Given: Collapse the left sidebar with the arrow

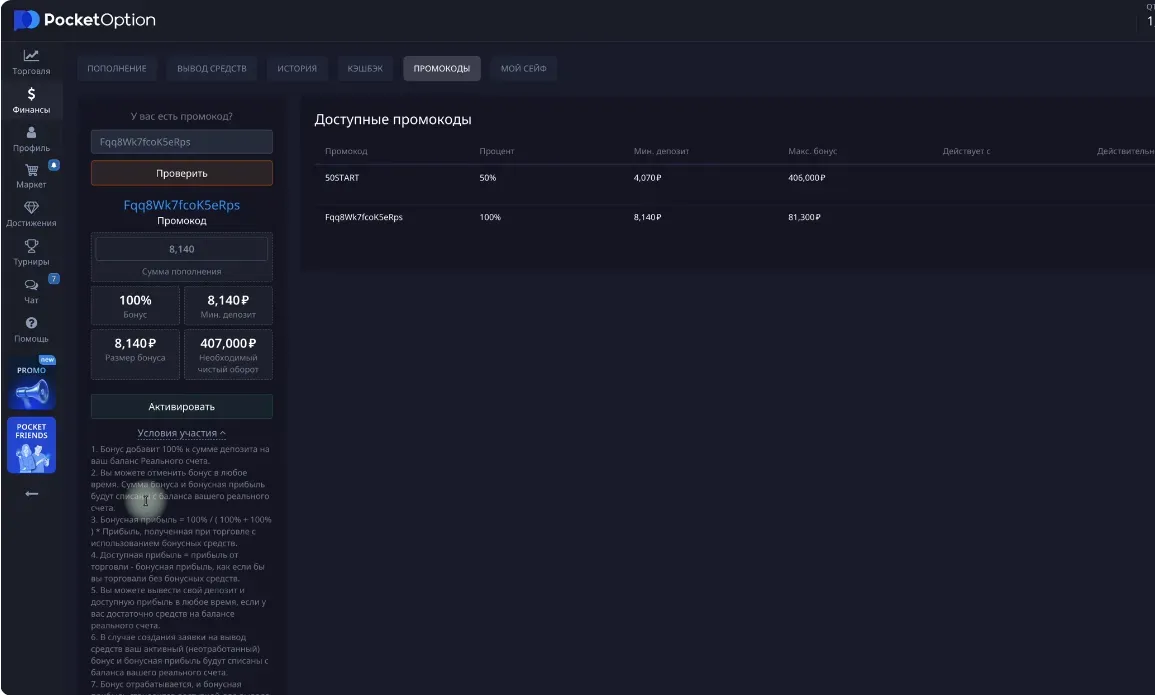Looking at the screenshot, I should pyautogui.click(x=31, y=492).
